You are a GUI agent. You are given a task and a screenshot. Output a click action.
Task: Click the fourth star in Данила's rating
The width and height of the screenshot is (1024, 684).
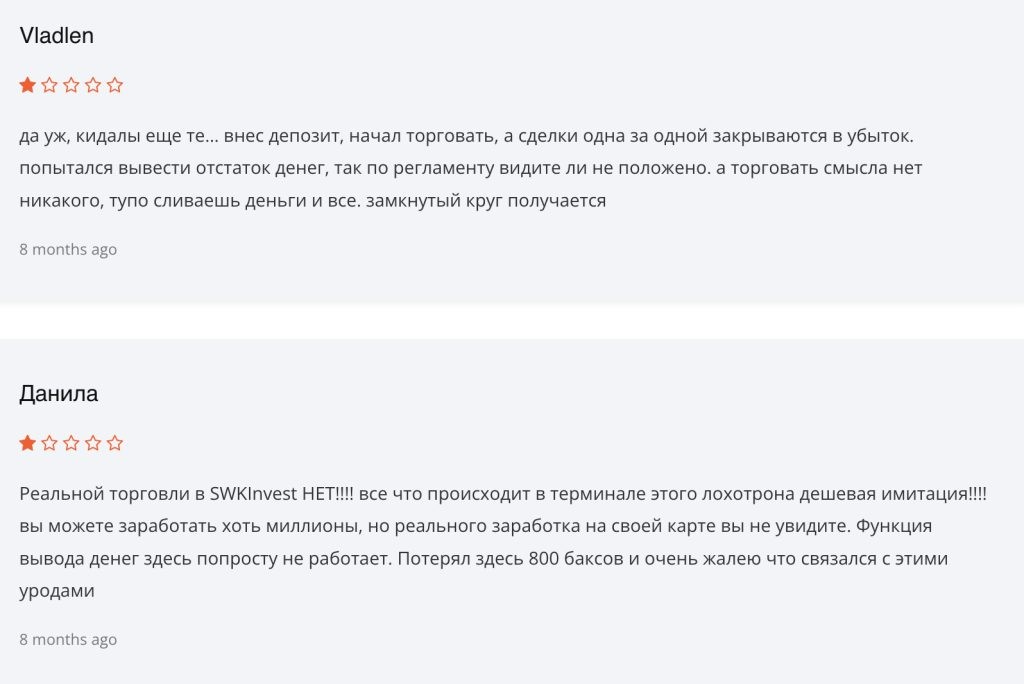click(x=93, y=443)
